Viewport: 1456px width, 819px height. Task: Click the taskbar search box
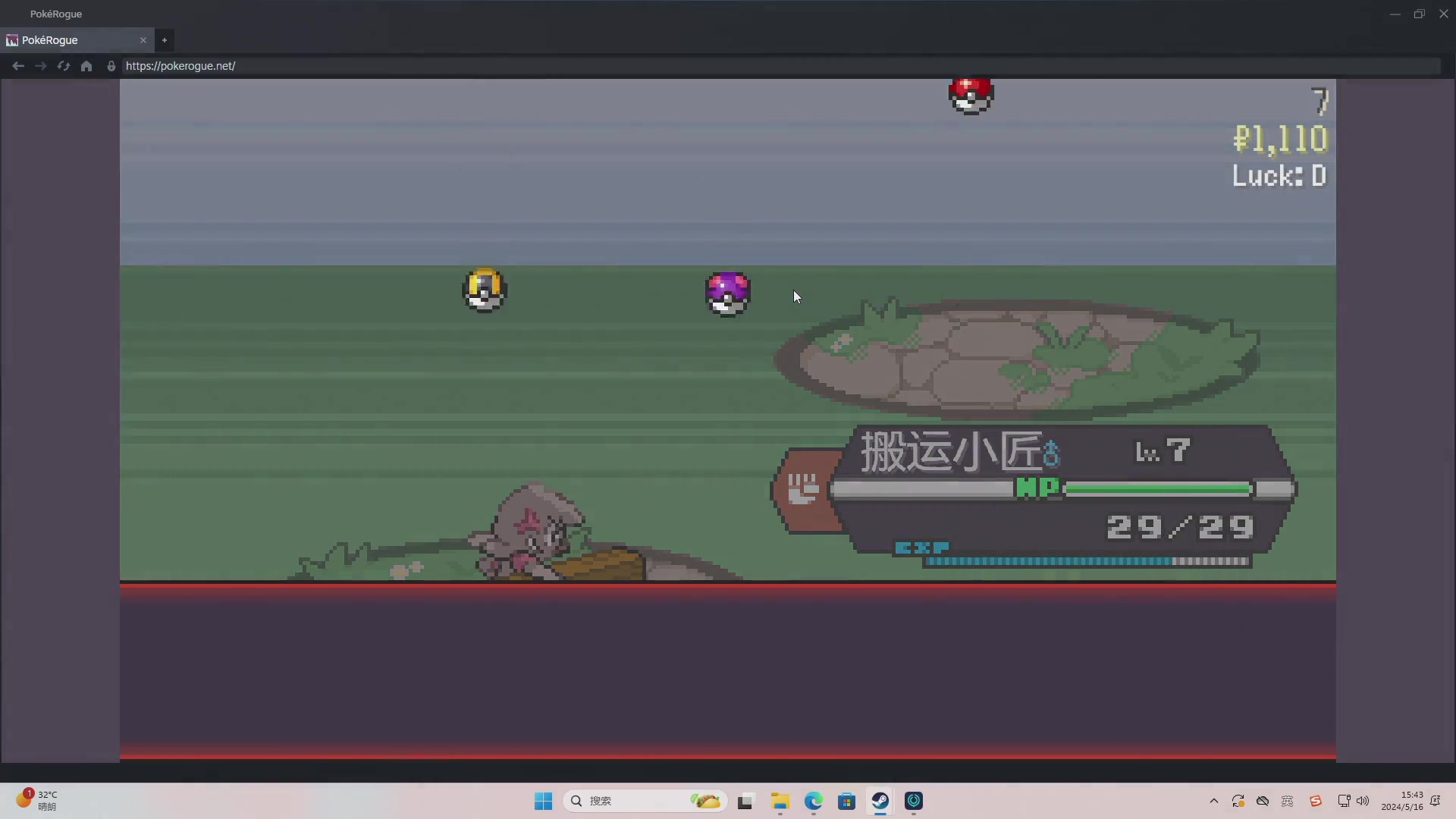[646, 801]
